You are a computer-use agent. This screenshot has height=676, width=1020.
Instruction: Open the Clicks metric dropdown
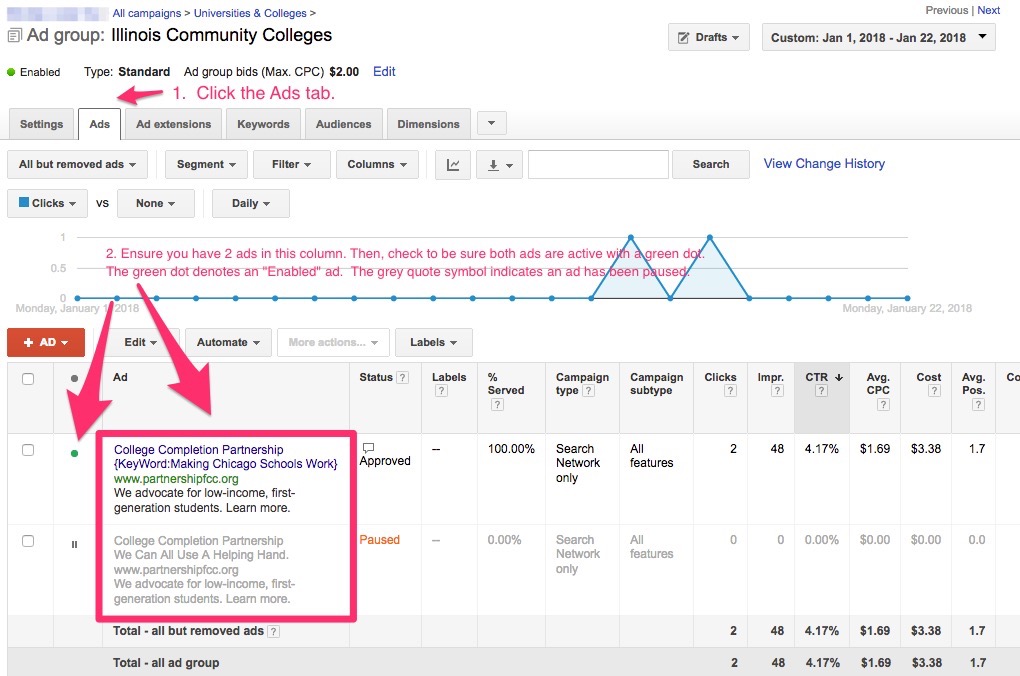coord(47,204)
